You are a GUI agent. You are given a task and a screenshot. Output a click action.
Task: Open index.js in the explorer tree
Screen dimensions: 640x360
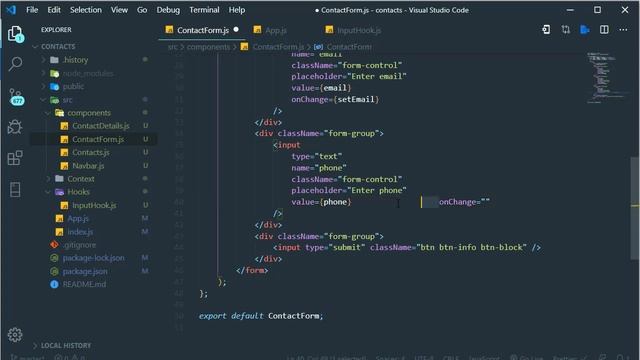click(80, 232)
